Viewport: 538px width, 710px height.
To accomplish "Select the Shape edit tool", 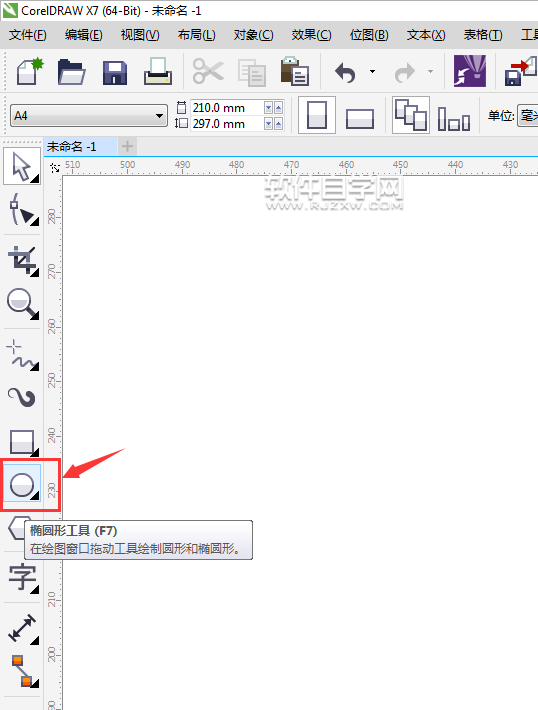I will coord(22,209).
